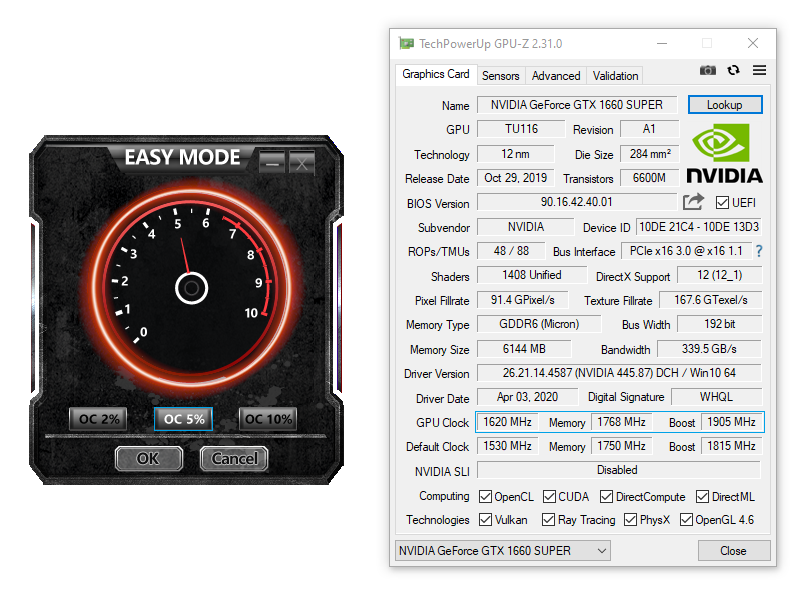The height and width of the screenshot is (594, 811).
Task: Open the GPU selection dropdown at bottom
Action: point(503,551)
